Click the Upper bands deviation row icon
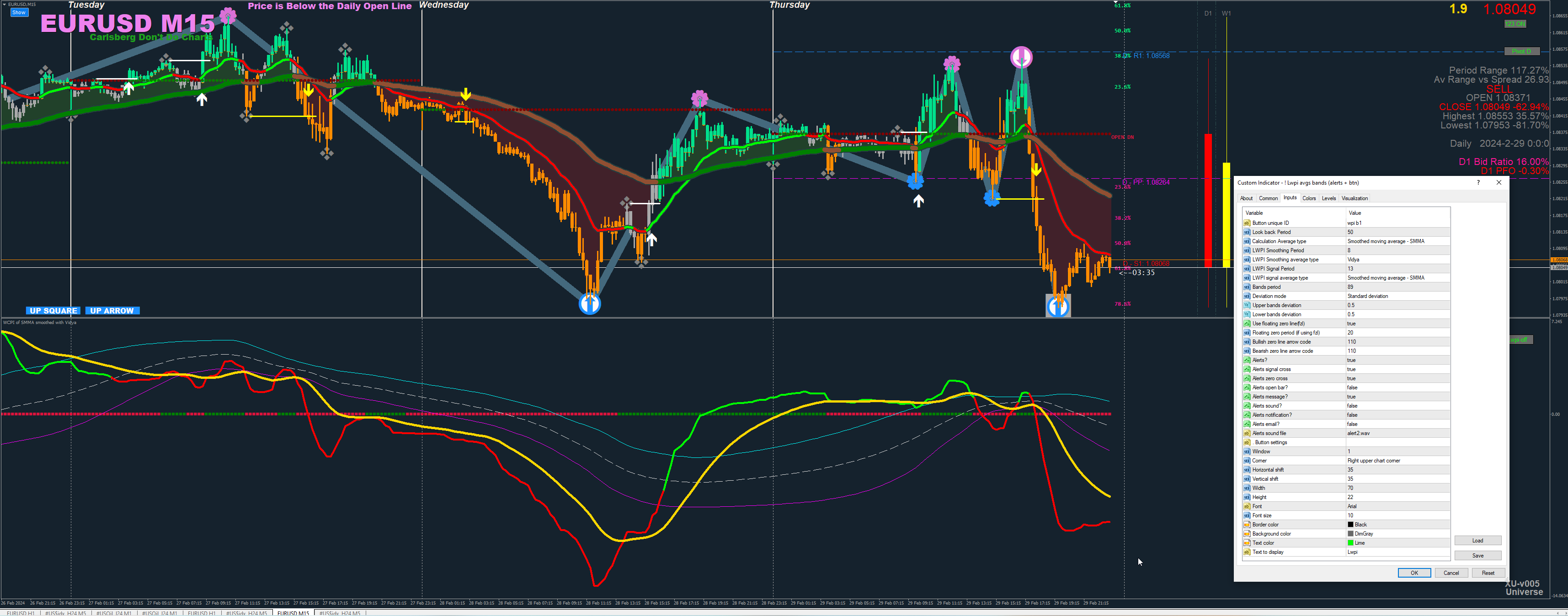This screenshot has height=616, width=1568. (x=1247, y=305)
